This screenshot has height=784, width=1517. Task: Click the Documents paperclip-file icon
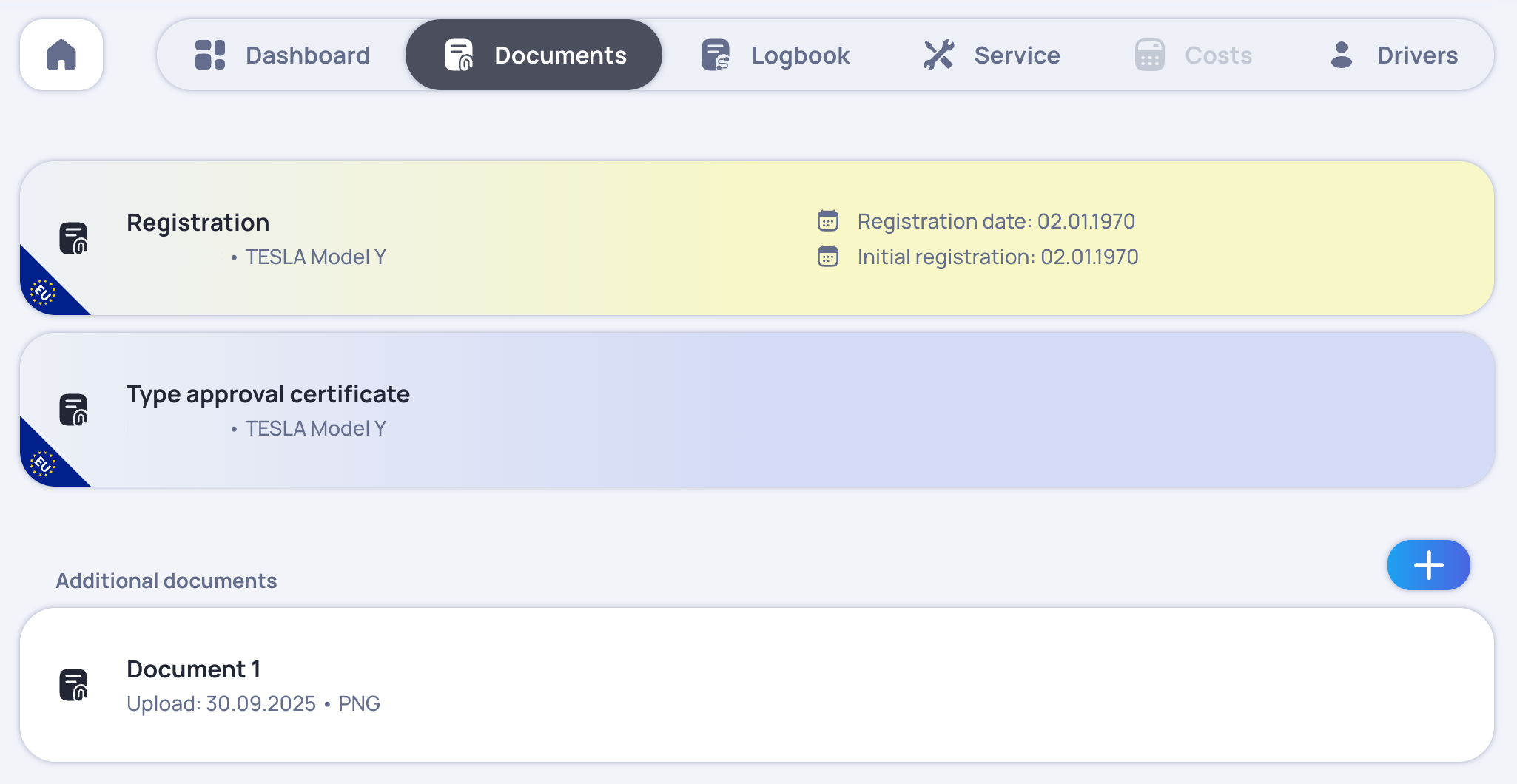(x=459, y=54)
